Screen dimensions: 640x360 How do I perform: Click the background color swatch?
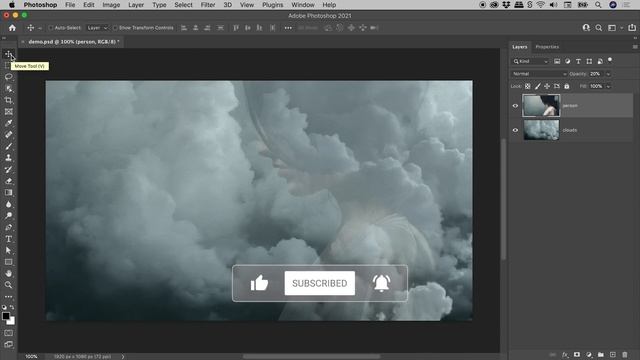[12, 322]
